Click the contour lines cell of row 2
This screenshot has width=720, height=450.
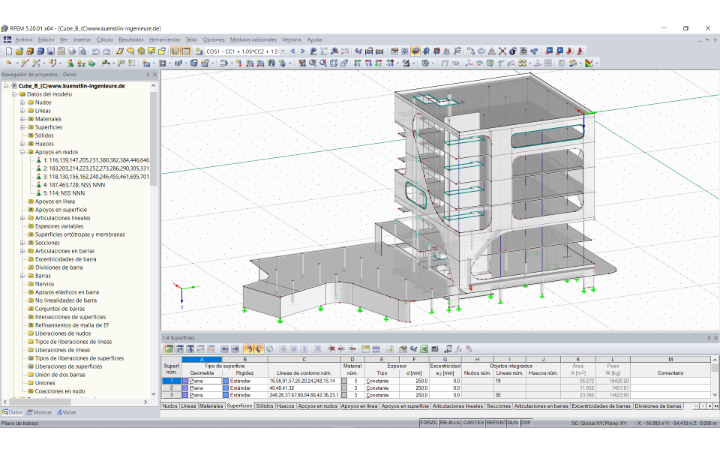pyautogui.click(x=304, y=388)
